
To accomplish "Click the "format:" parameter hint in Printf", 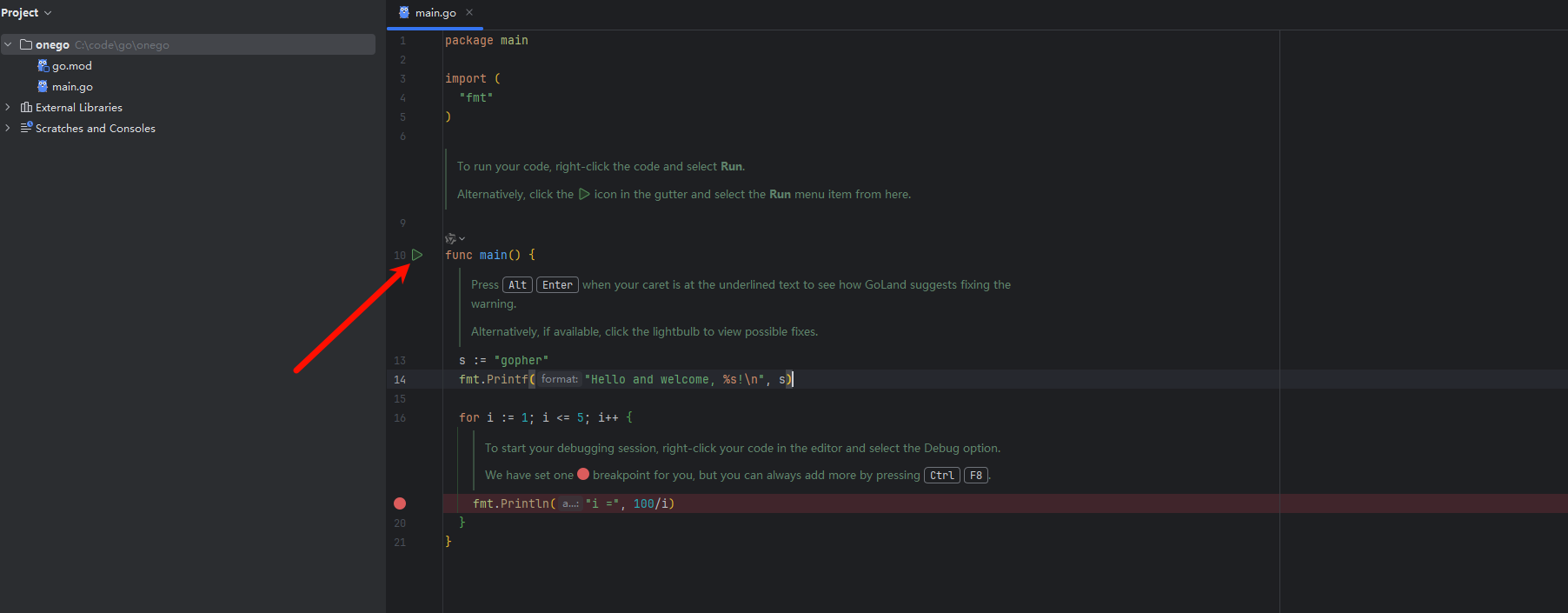I will click(559, 379).
